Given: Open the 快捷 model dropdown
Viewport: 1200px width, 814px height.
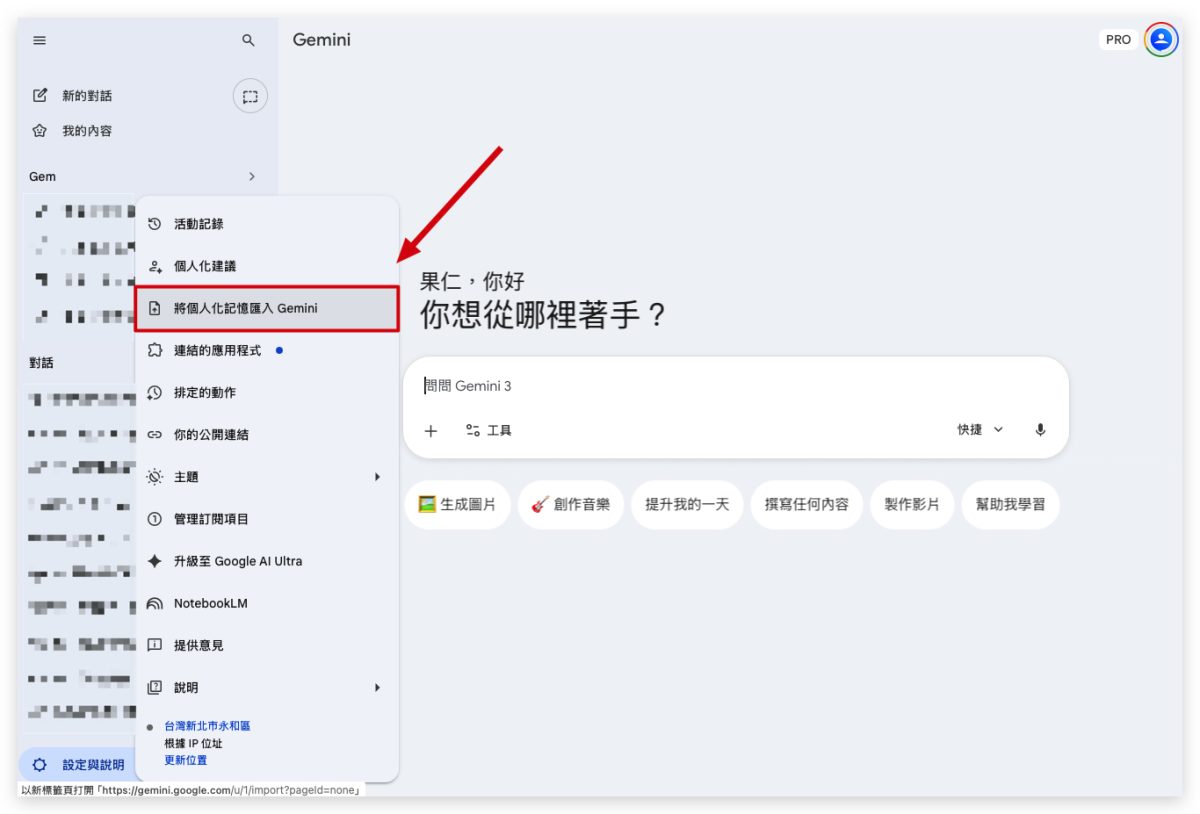Looking at the screenshot, I should pyautogui.click(x=980, y=429).
